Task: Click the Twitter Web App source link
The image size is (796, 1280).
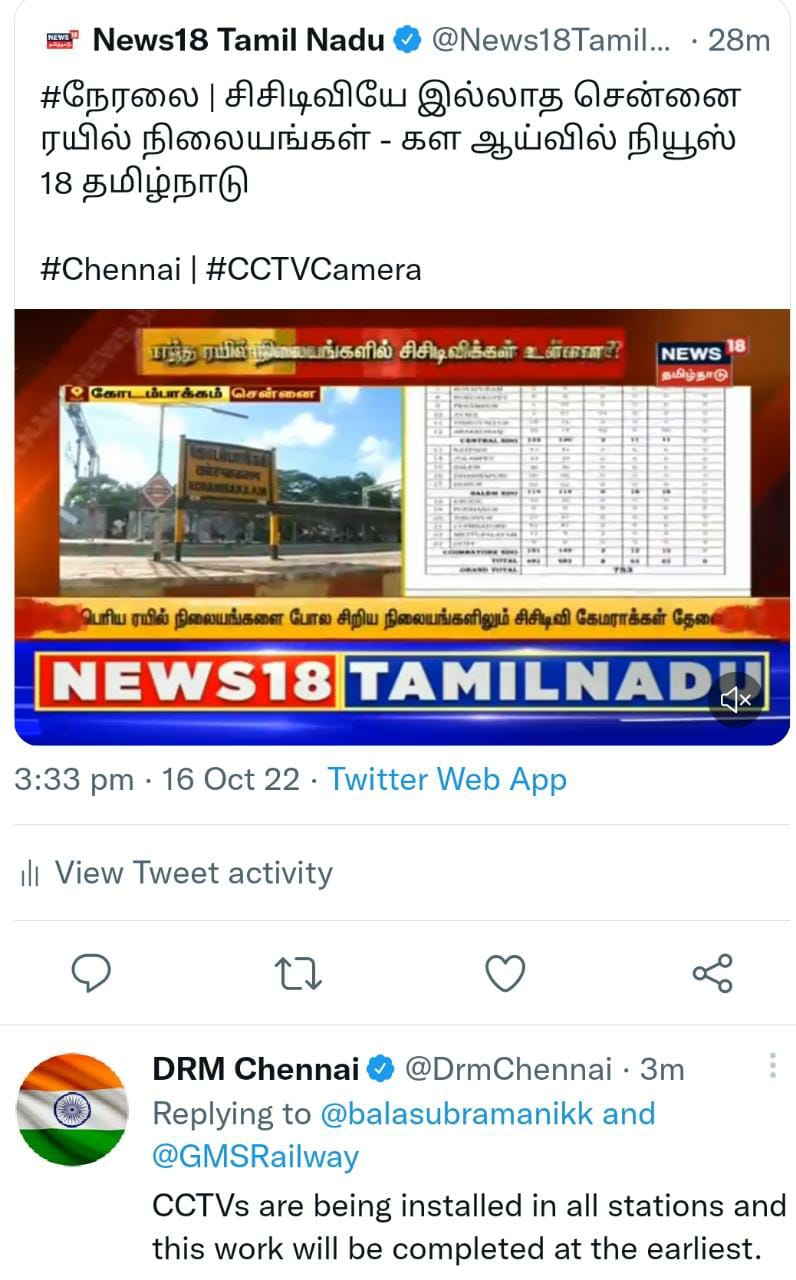Action: pyautogui.click(x=447, y=780)
